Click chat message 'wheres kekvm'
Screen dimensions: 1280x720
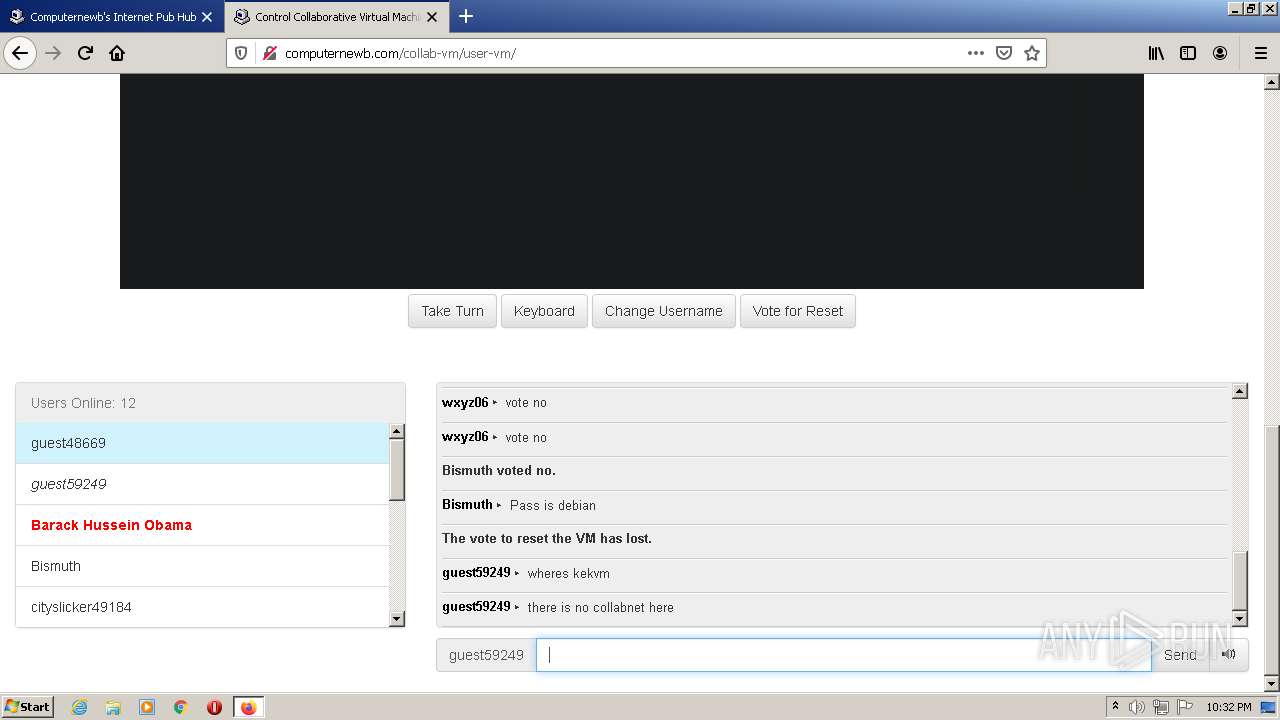click(x=568, y=573)
